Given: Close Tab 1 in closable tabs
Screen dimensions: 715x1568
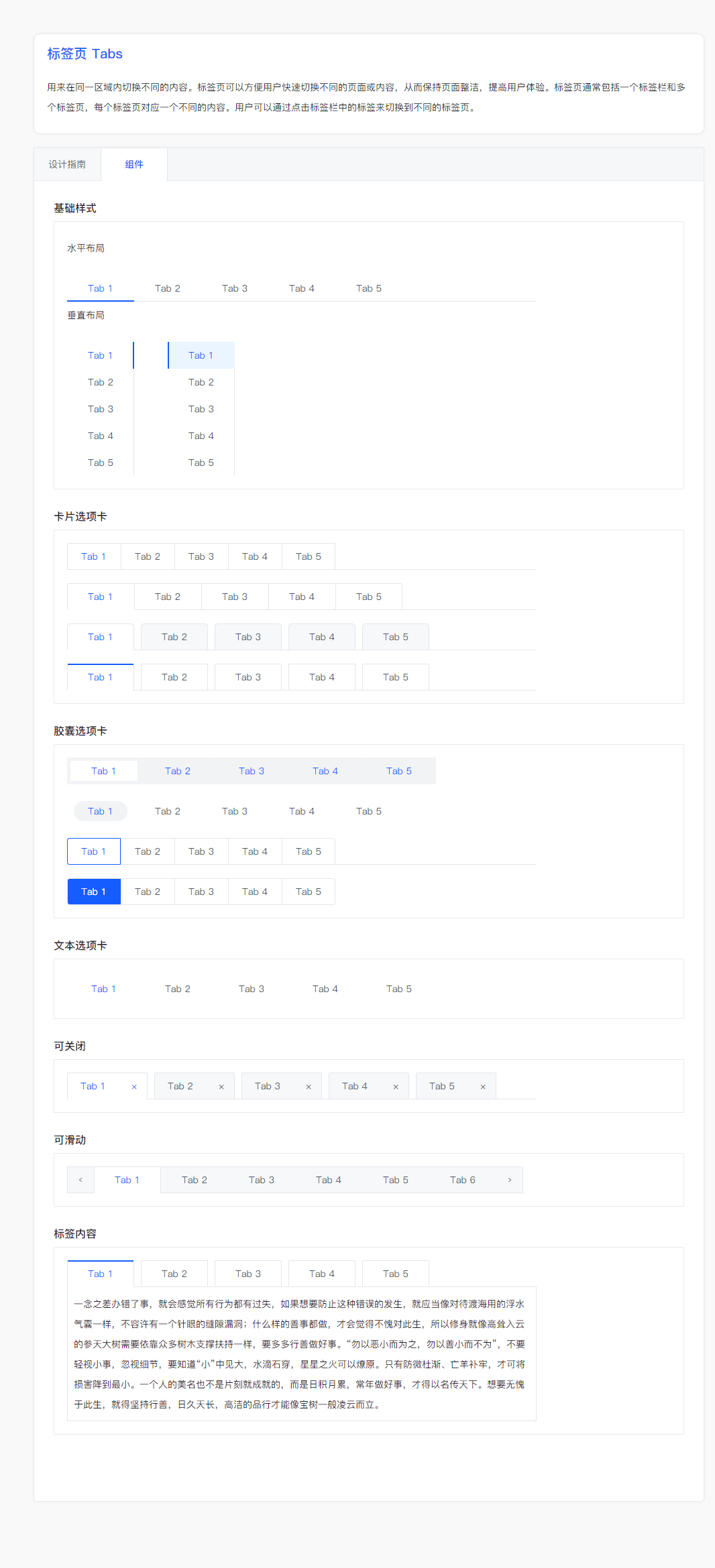Looking at the screenshot, I should (134, 1087).
